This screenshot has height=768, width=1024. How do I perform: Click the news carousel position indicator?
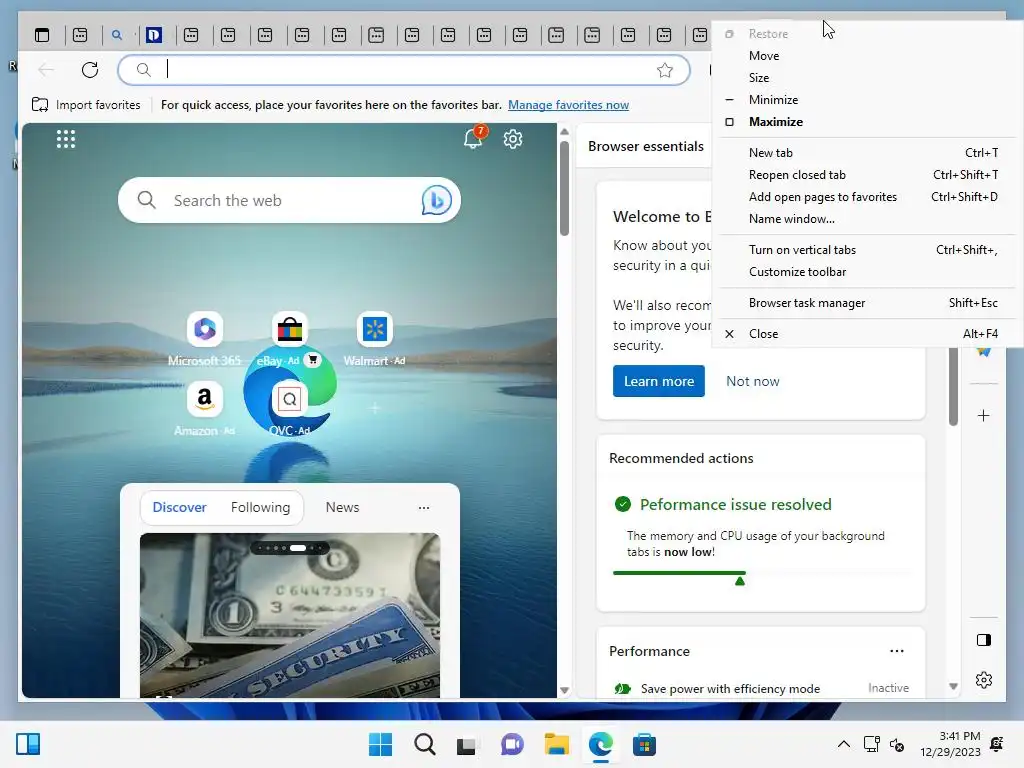(x=290, y=548)
